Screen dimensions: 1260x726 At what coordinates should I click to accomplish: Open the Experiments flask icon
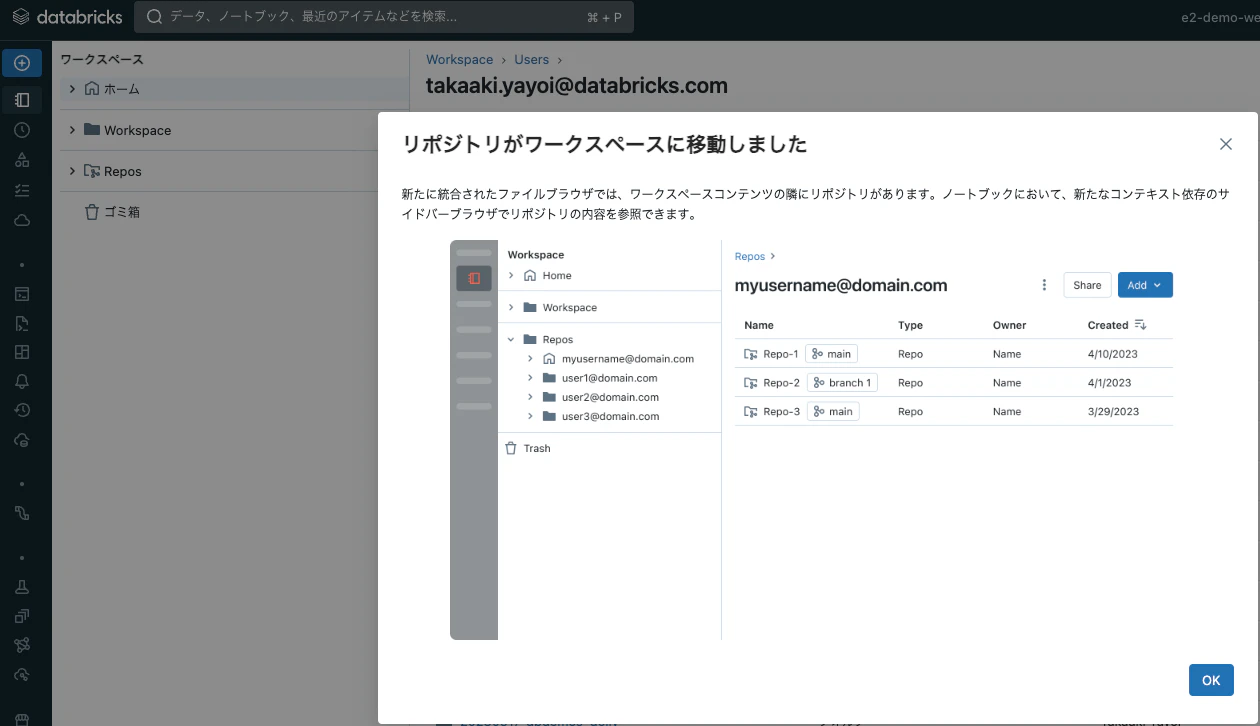point(22,587)
